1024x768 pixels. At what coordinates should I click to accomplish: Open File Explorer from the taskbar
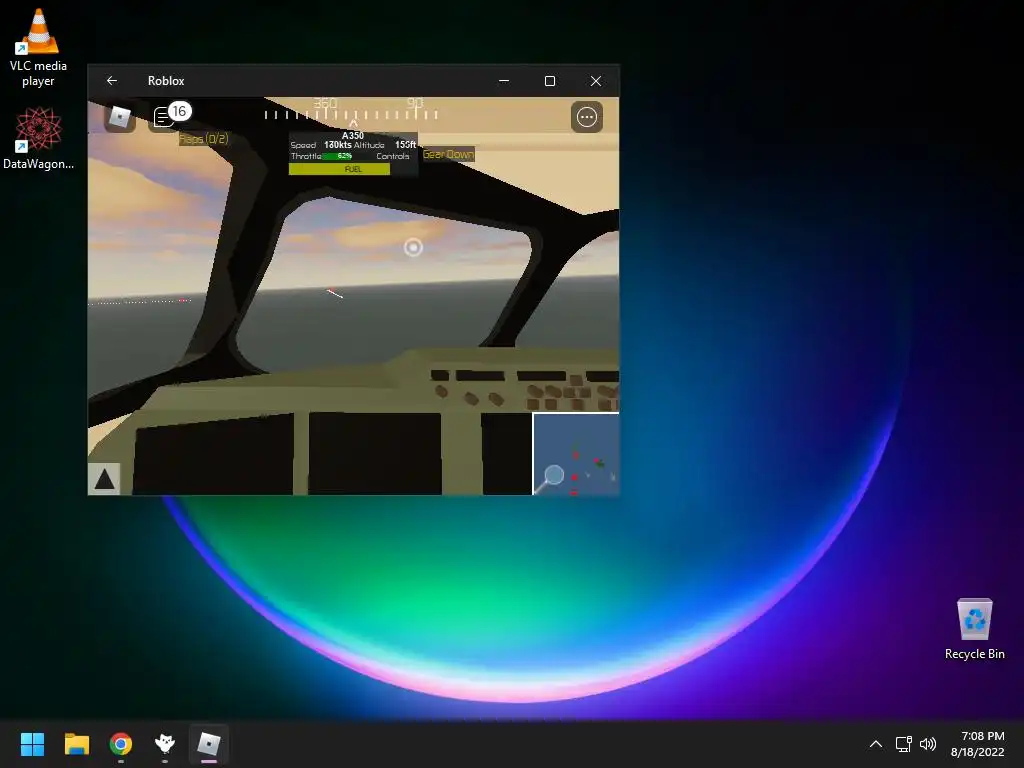click(x=76, y=744)
